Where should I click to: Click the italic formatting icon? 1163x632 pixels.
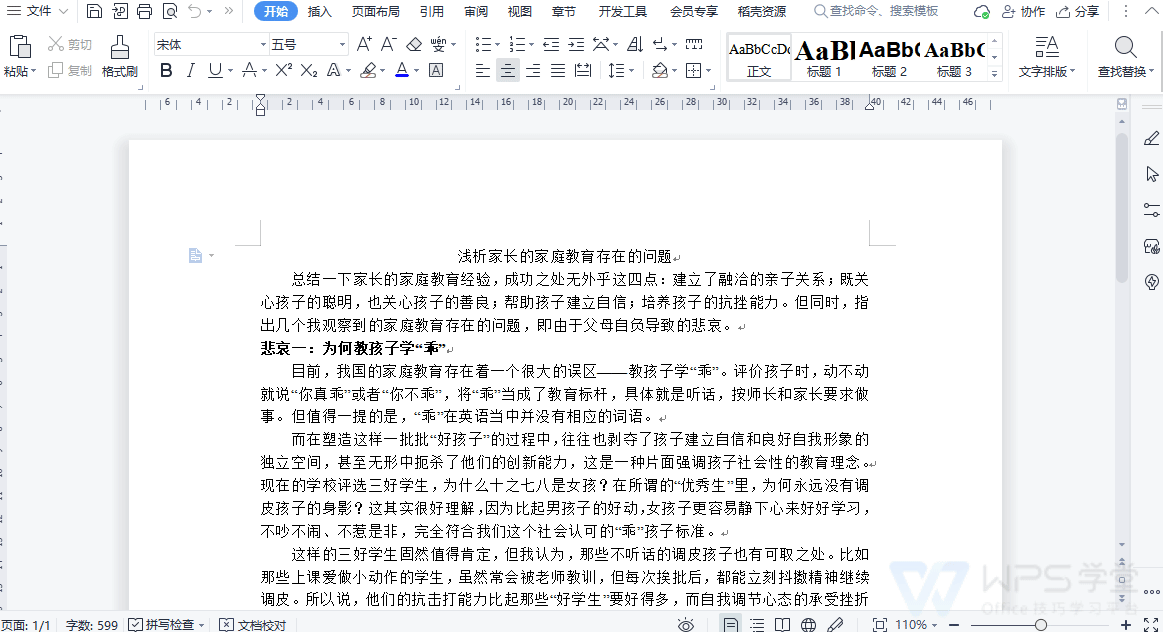[x=190, y=70]
